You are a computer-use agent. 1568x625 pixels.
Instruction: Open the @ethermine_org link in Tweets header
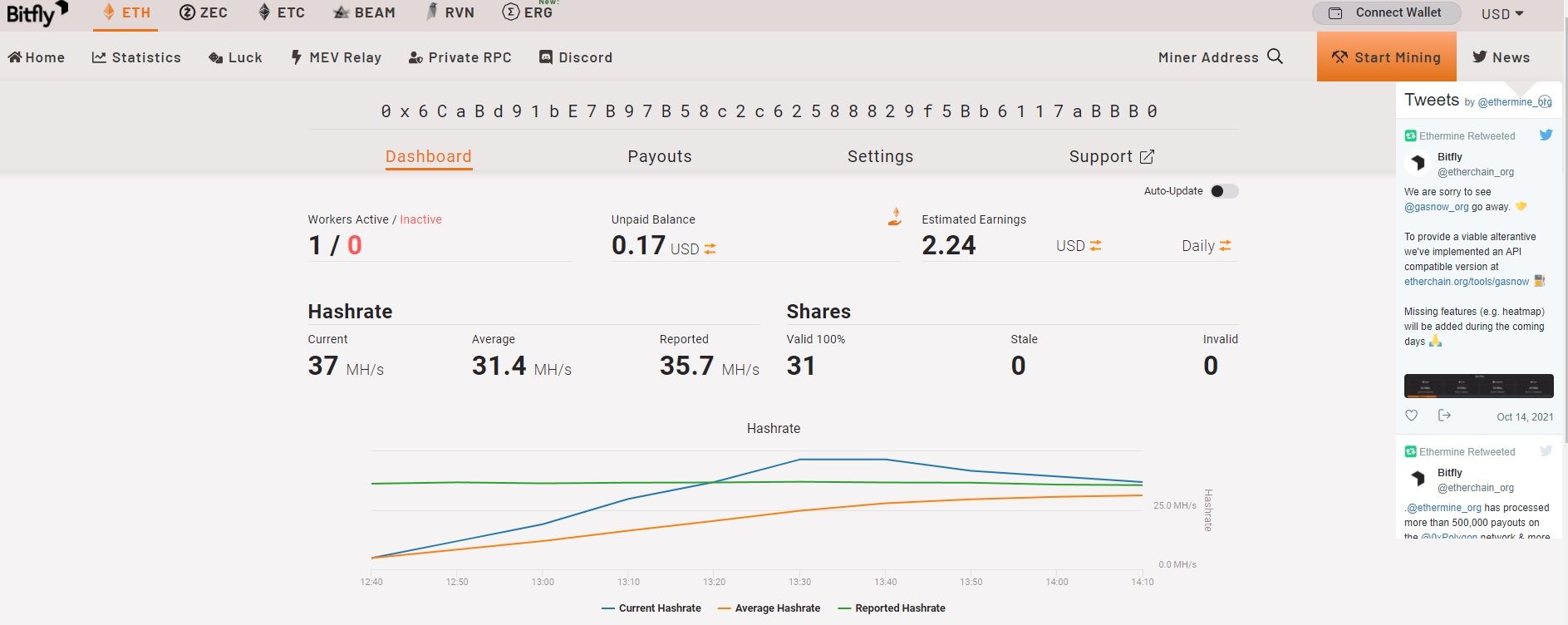point(1515,102)
